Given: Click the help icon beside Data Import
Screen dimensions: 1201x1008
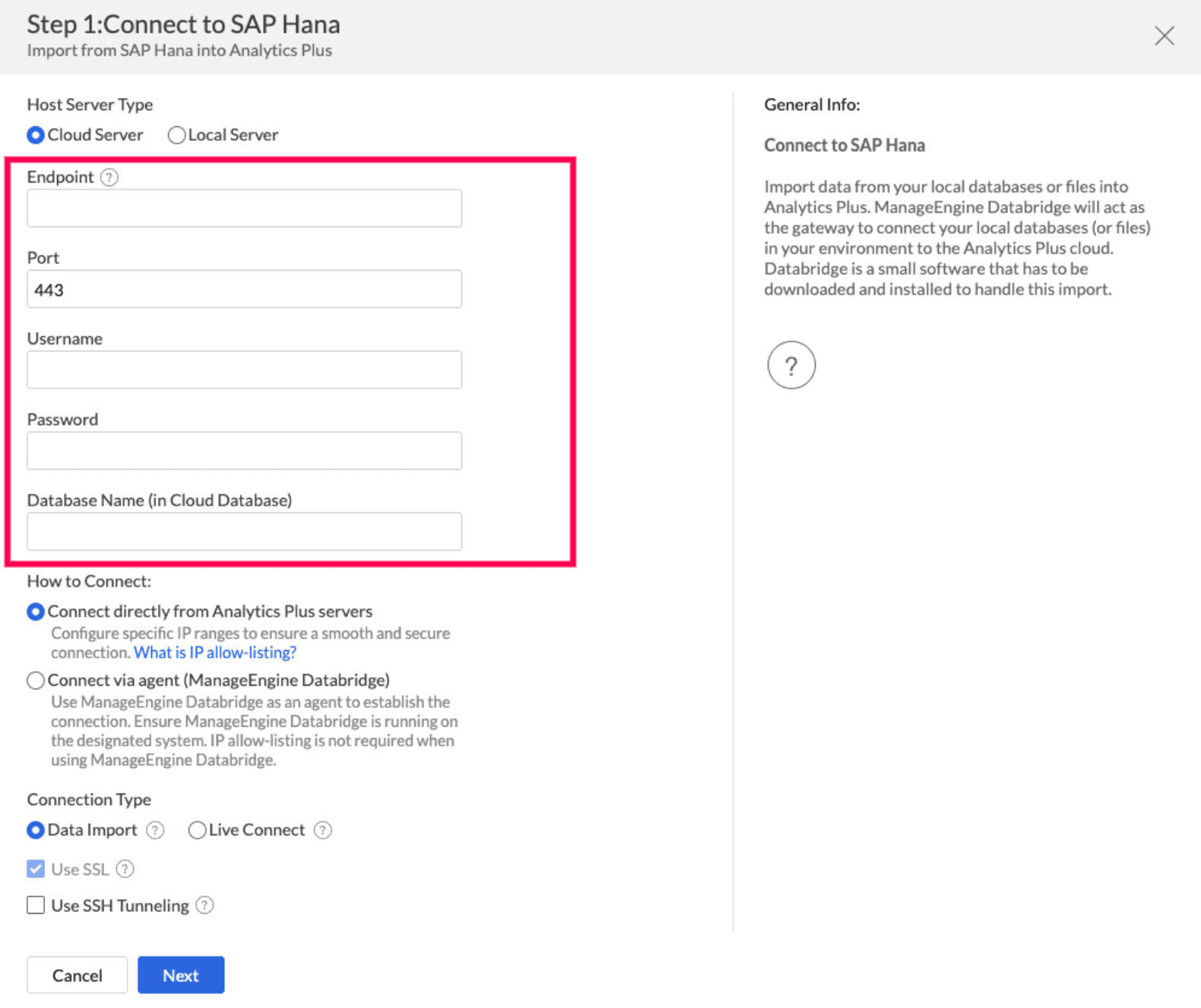Looking at the screenshot, I should (x=155, y=830).
